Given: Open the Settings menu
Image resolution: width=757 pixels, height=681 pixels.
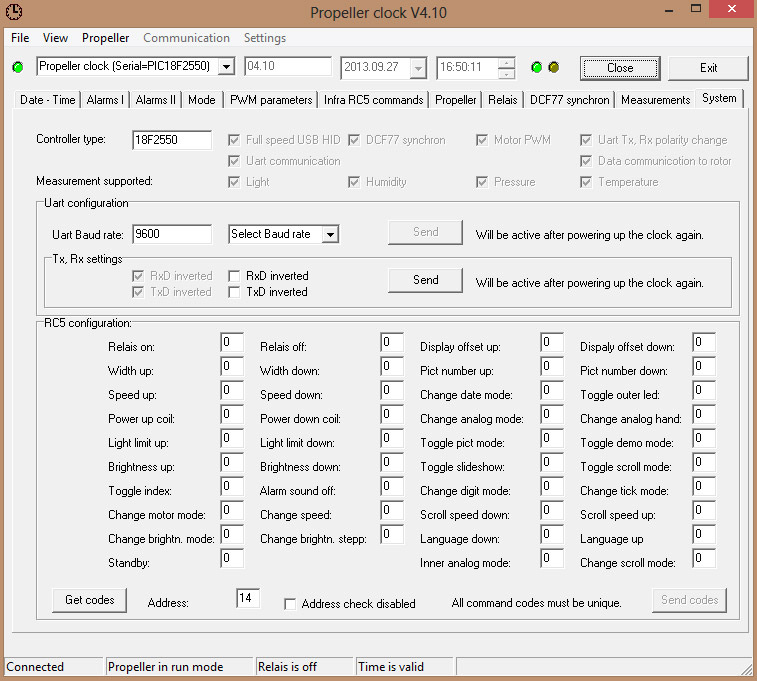Looking at the screenshot, I should (265, 38).
